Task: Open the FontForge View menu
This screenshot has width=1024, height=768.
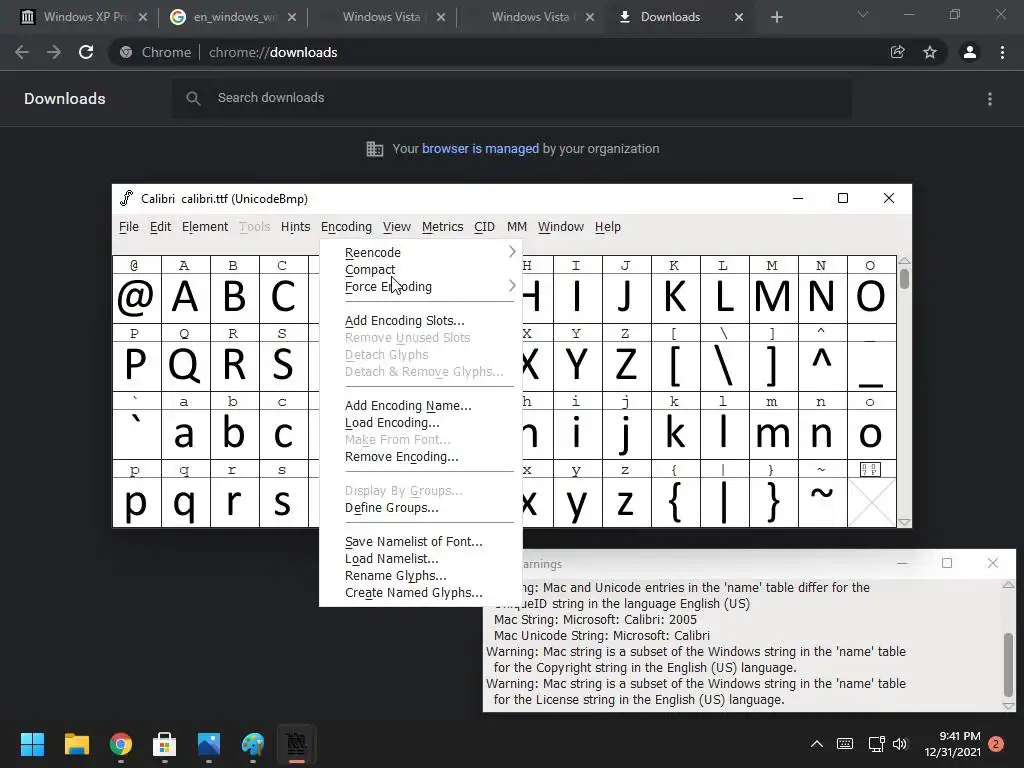Action: pyautogui.click(x=396, y=227)
